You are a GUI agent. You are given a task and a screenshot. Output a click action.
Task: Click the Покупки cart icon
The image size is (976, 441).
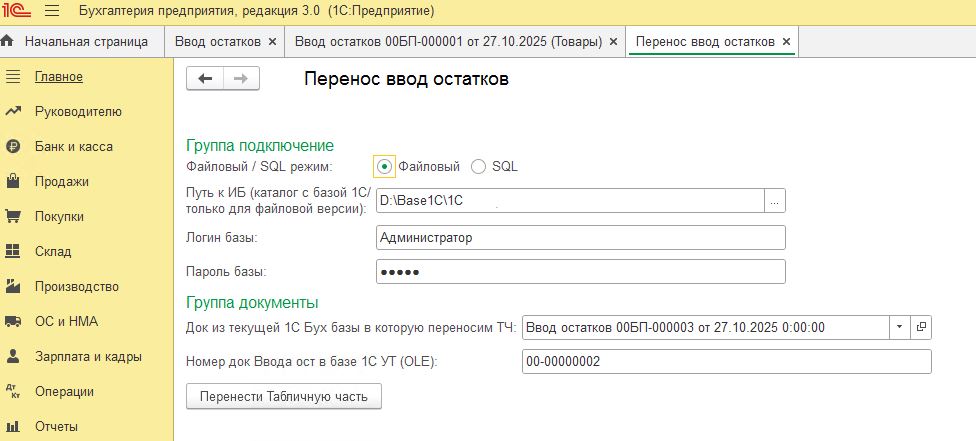coord(13,216)
